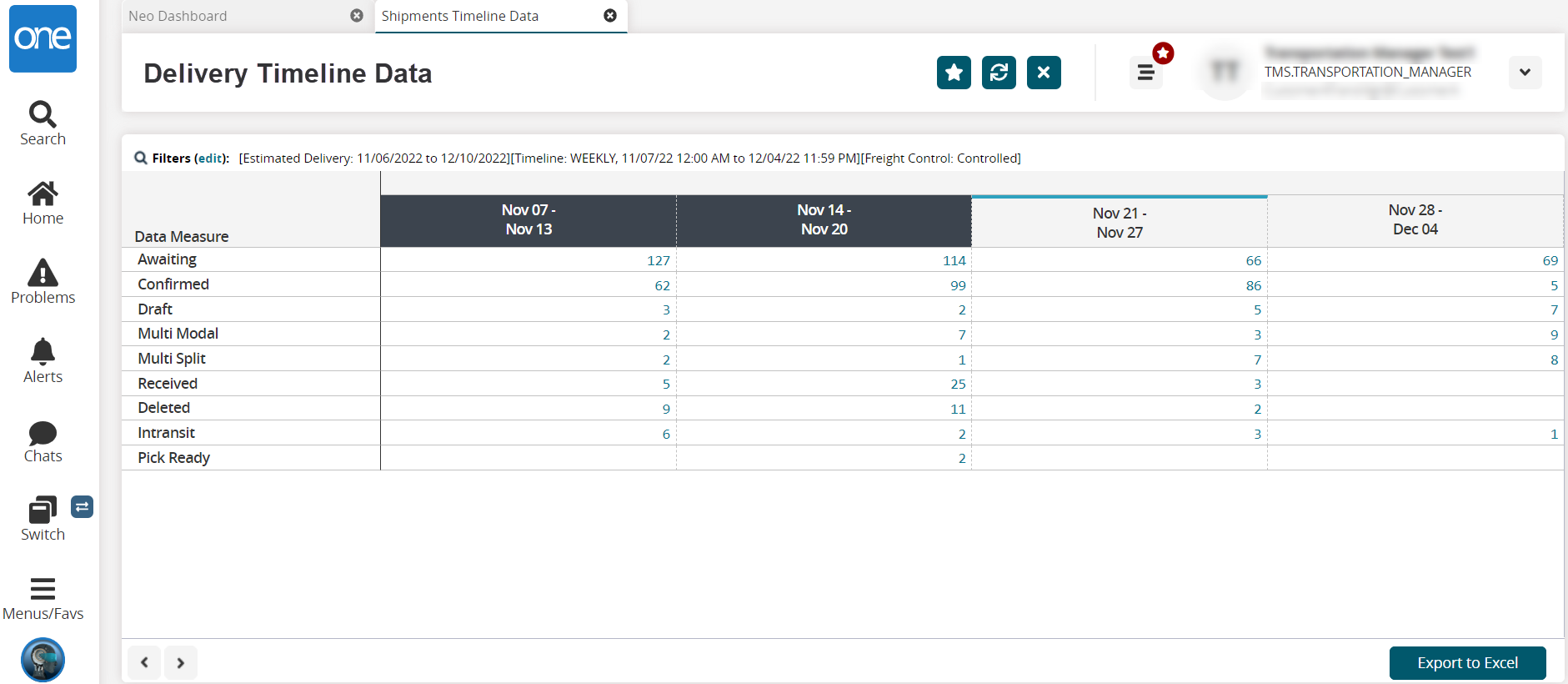
Task: Open the Alerts bell icon
Action: pyautogui.click(x=43, y=361)
